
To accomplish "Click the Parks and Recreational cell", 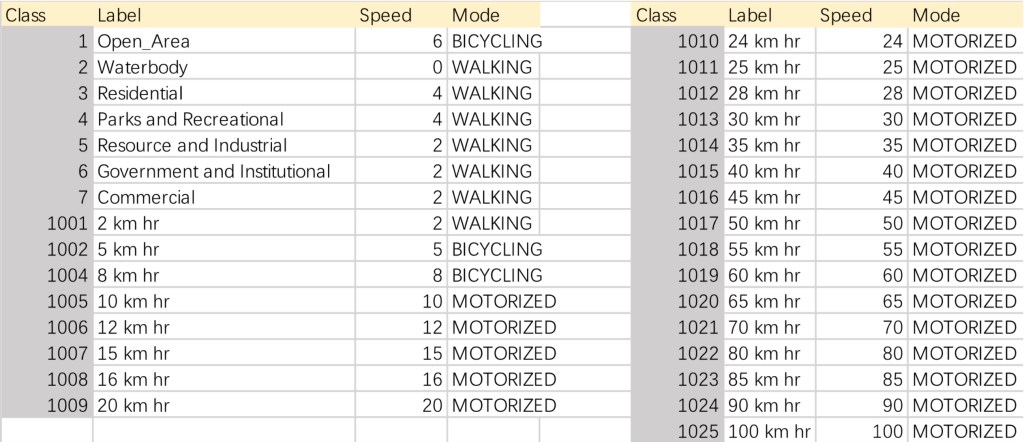I will point(190,120).
